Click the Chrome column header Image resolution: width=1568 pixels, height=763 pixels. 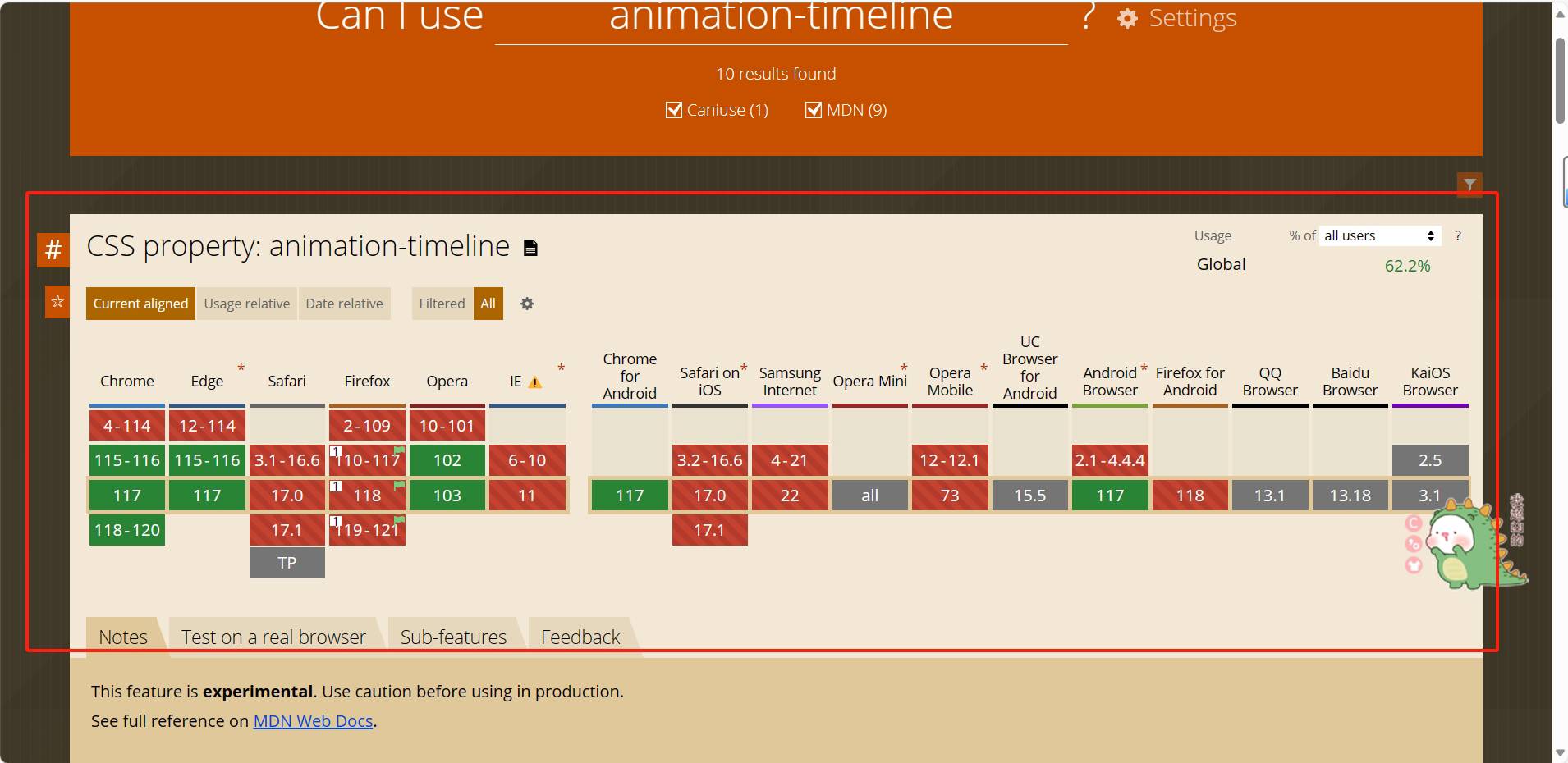coord(127,381)
